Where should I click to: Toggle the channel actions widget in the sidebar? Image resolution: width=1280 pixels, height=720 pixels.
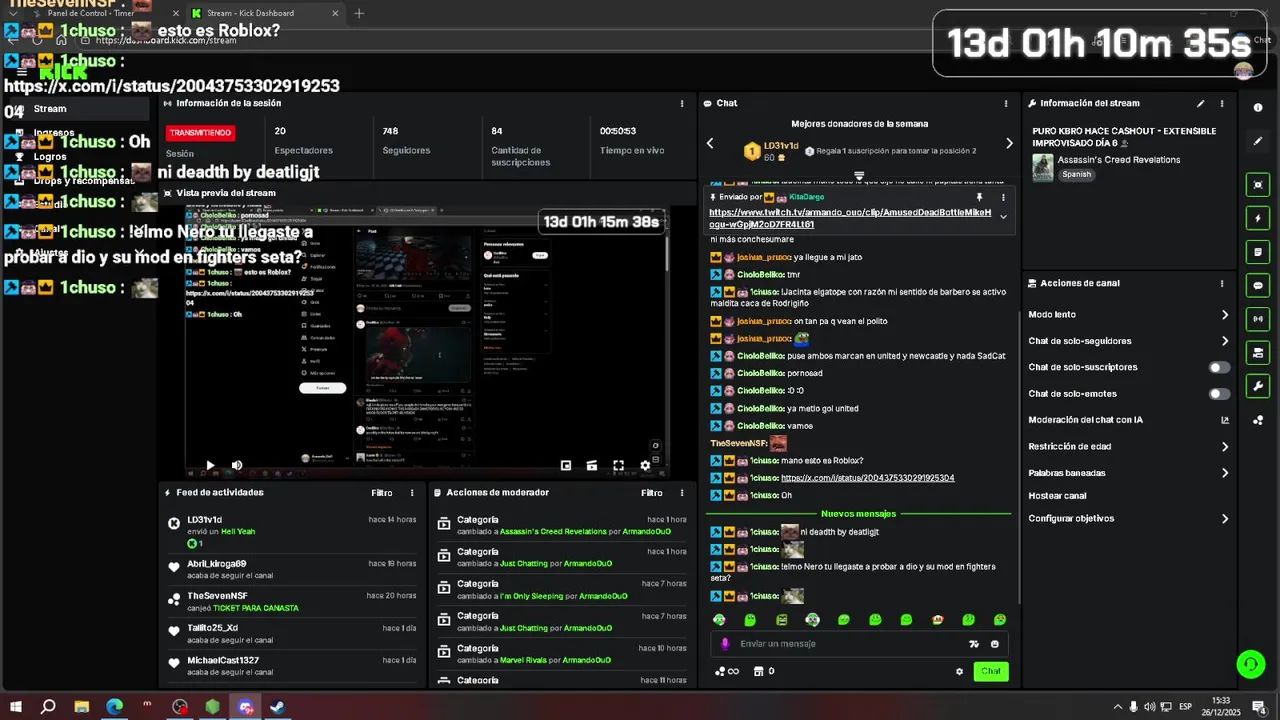1258,353
